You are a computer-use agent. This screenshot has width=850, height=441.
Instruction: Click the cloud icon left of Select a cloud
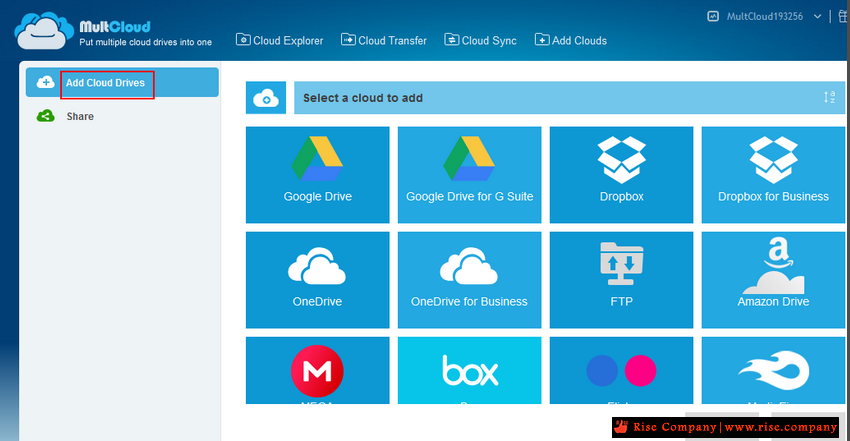pos(266,98)
